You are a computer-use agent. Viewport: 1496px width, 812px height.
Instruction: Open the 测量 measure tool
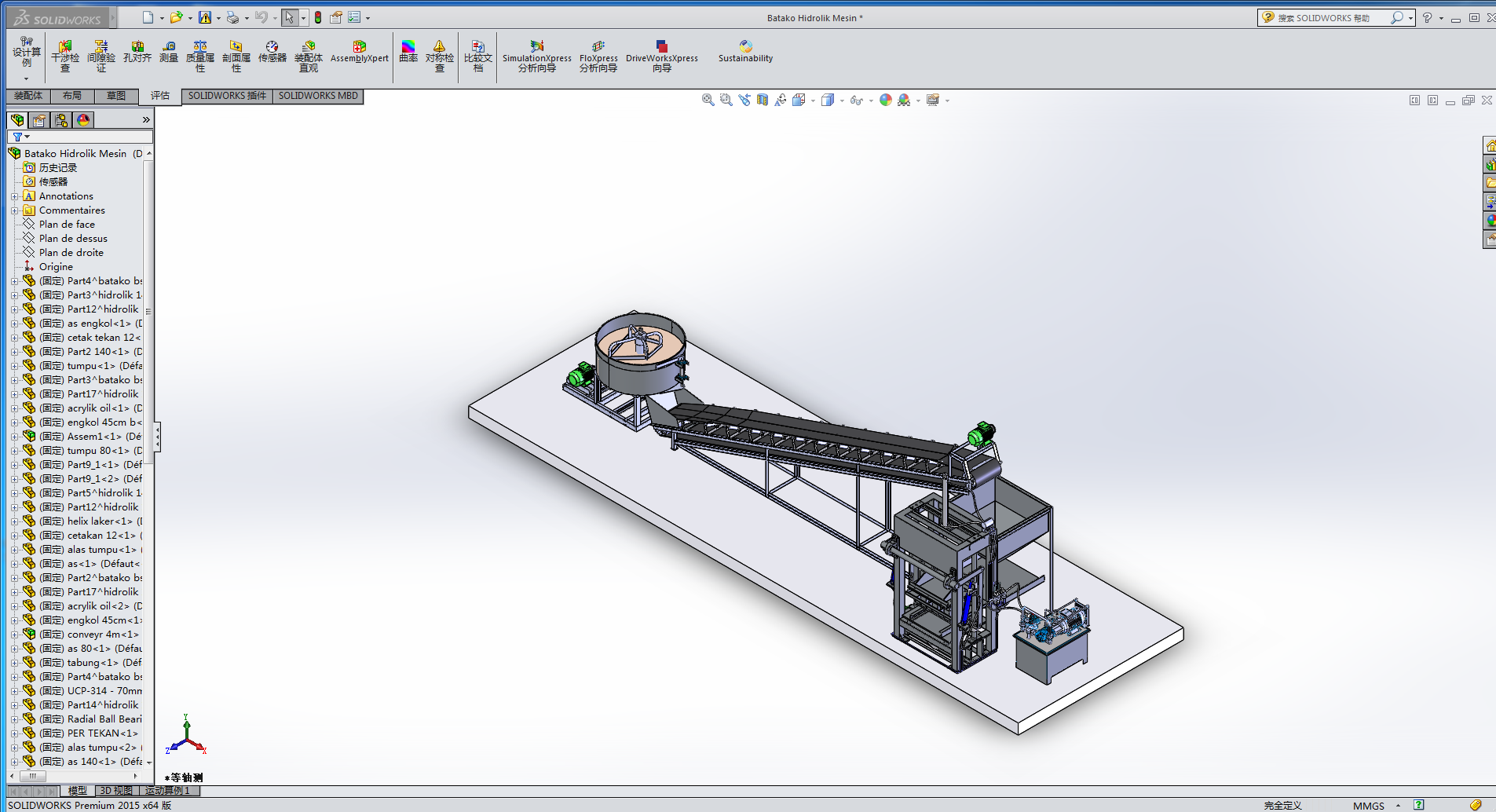(169, 52)
